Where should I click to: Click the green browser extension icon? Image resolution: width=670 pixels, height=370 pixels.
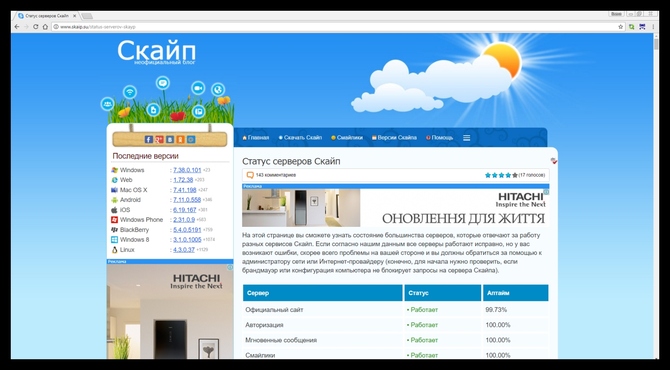[632, 26]
